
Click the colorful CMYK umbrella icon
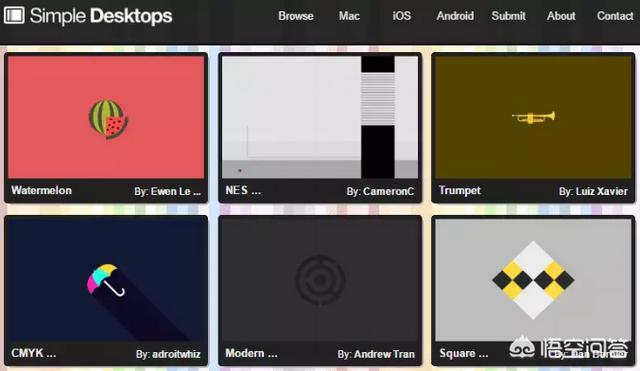106,280
